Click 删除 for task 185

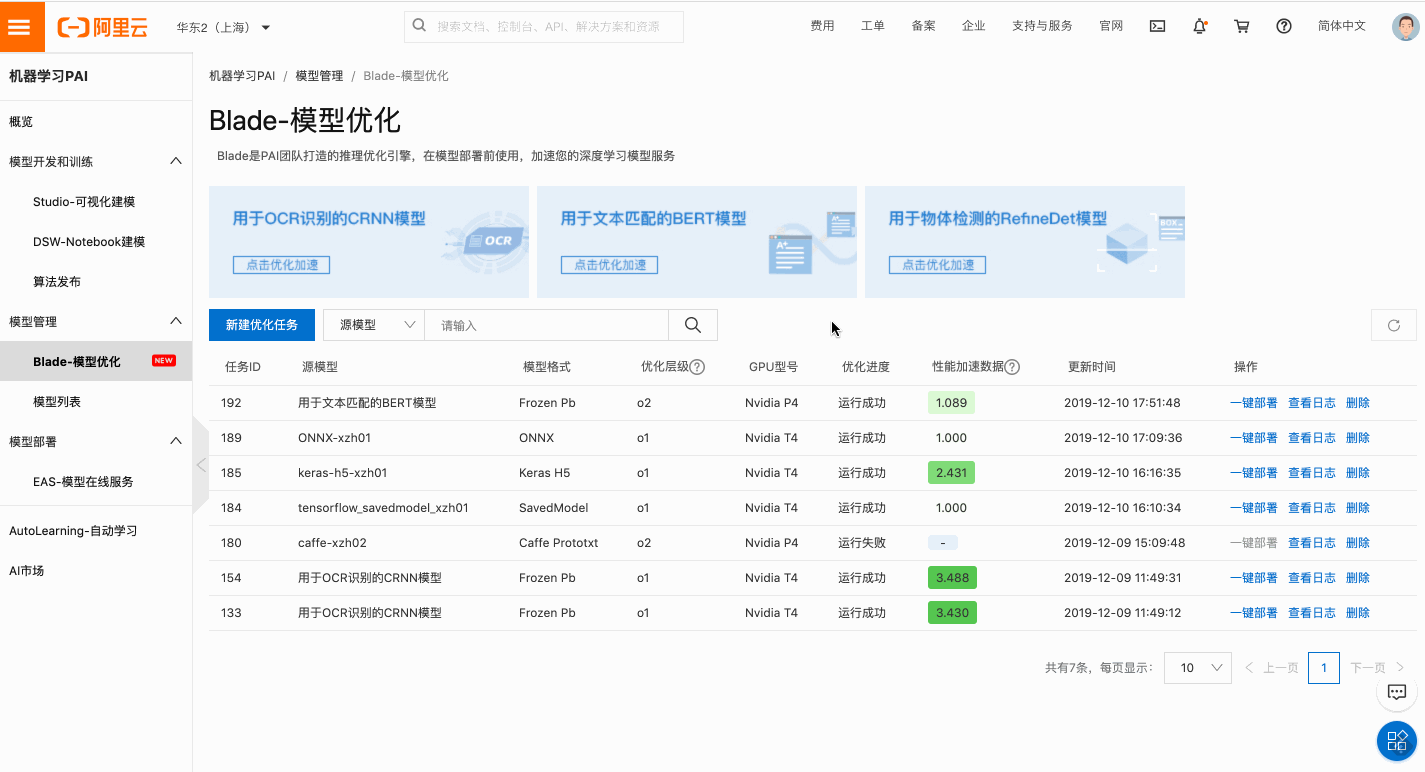[x=1358, y=473]
